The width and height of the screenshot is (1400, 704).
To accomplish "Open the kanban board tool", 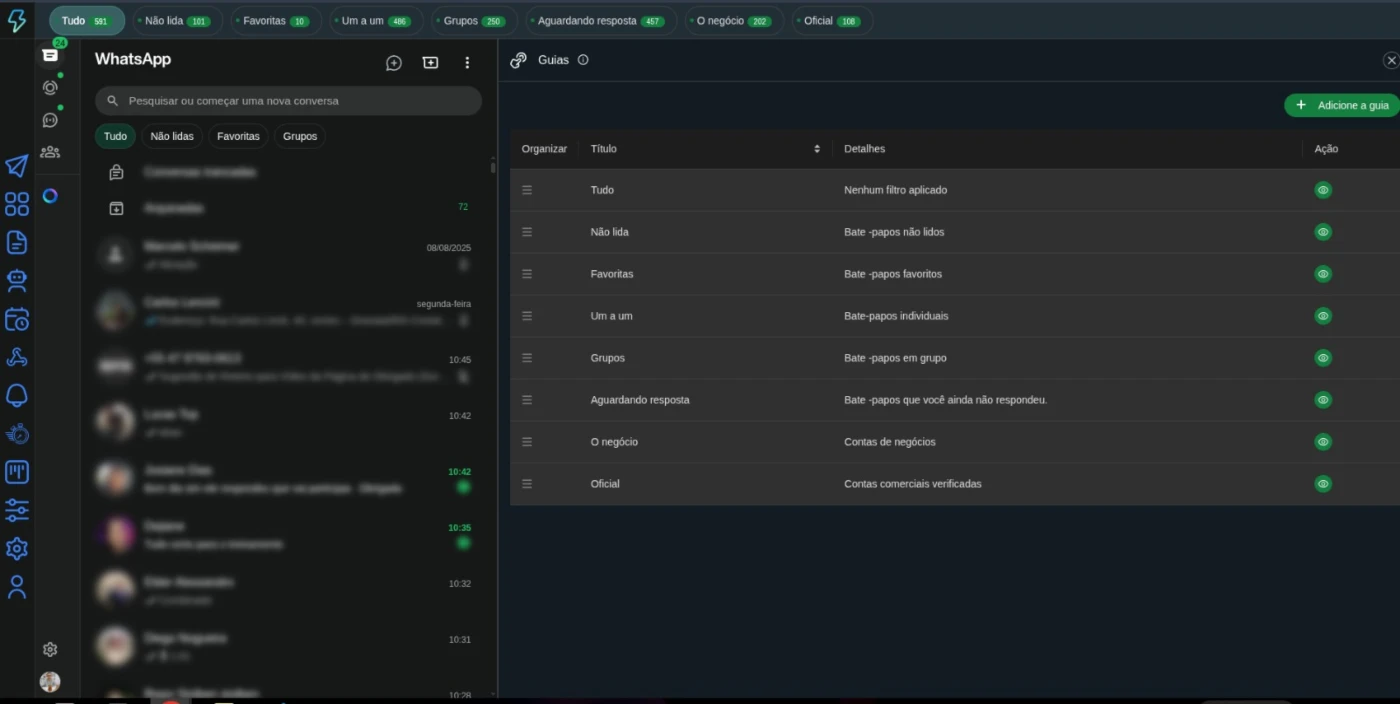I will pos(17,472).
